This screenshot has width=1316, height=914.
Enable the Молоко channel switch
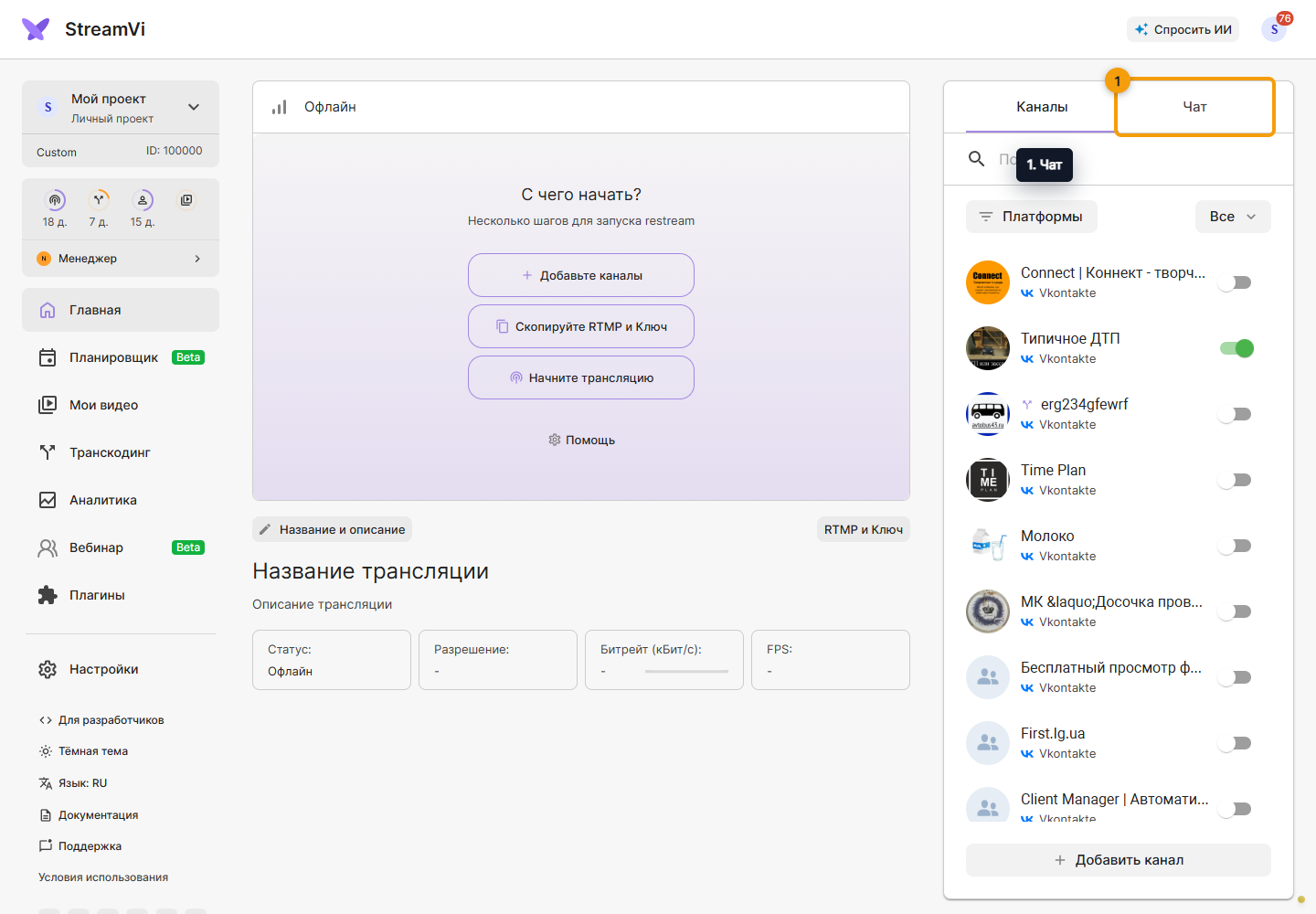[1236, 546]
